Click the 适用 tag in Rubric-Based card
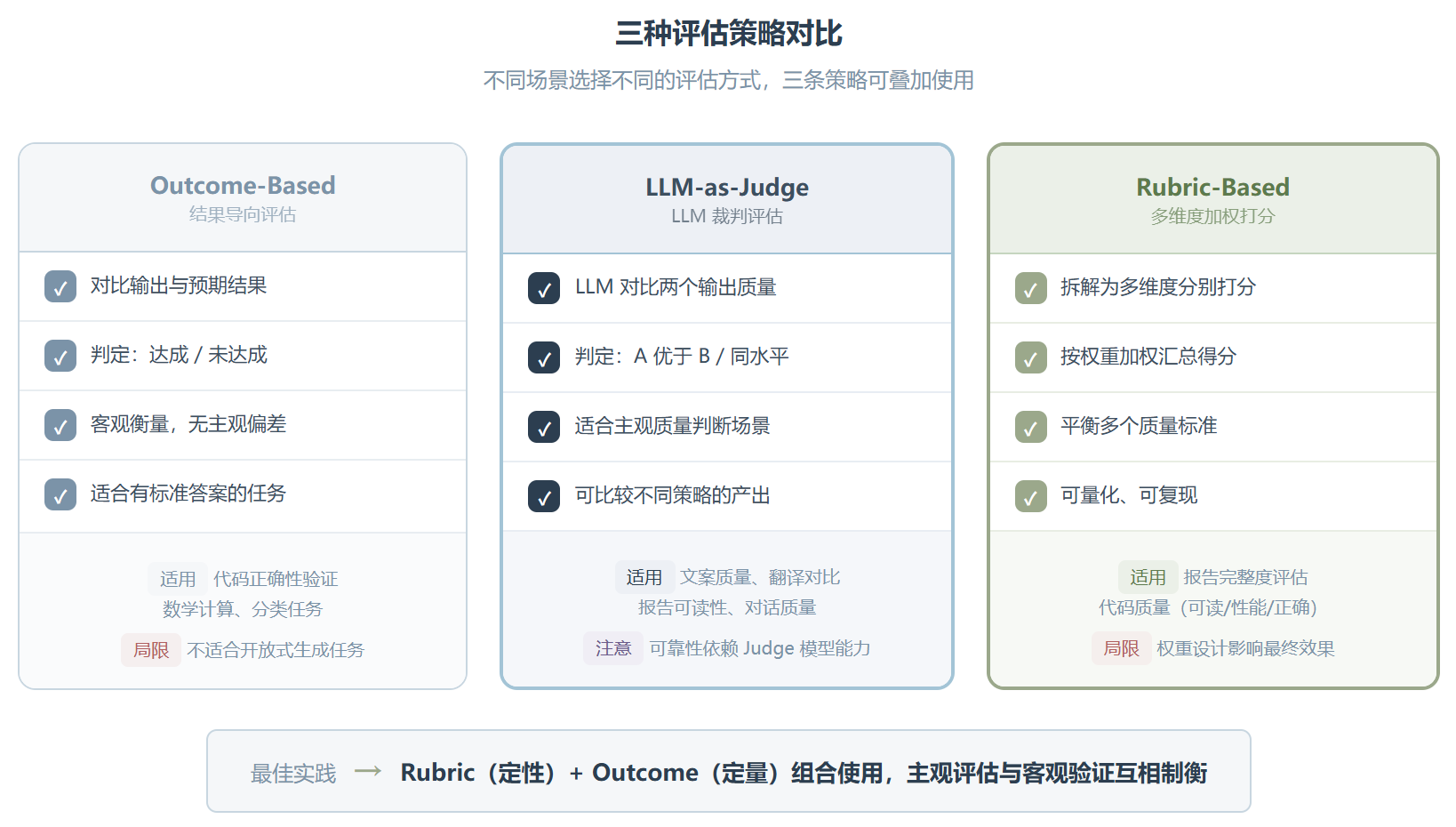Viewport: 1456px width, 827px height. click(1148, 577)
